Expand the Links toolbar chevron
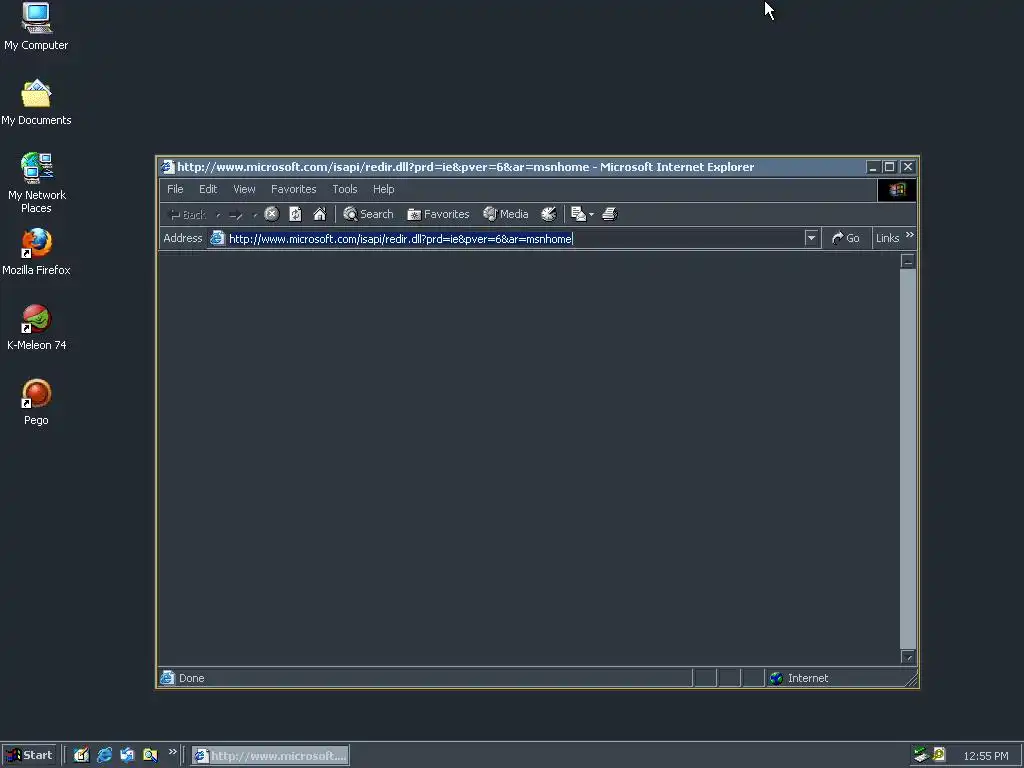Screen dimensions: 1024x768 coord(910,234)
